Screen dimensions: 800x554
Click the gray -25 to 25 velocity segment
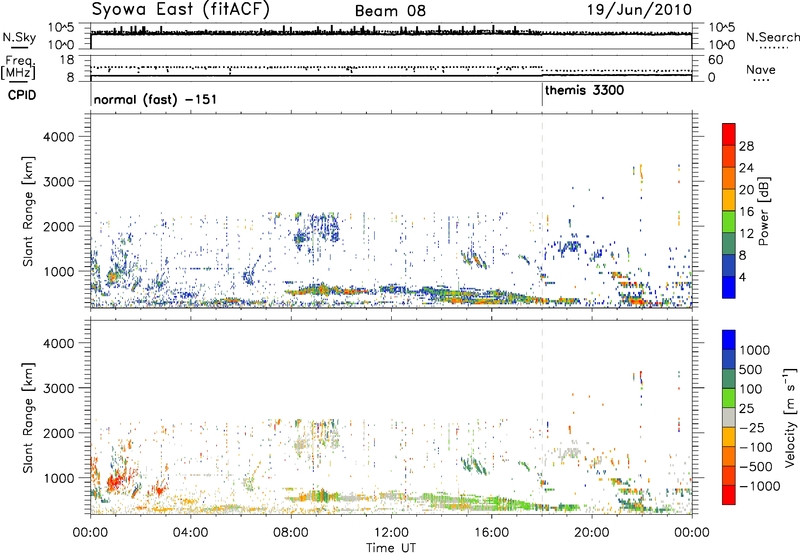[x=729, y=417]
